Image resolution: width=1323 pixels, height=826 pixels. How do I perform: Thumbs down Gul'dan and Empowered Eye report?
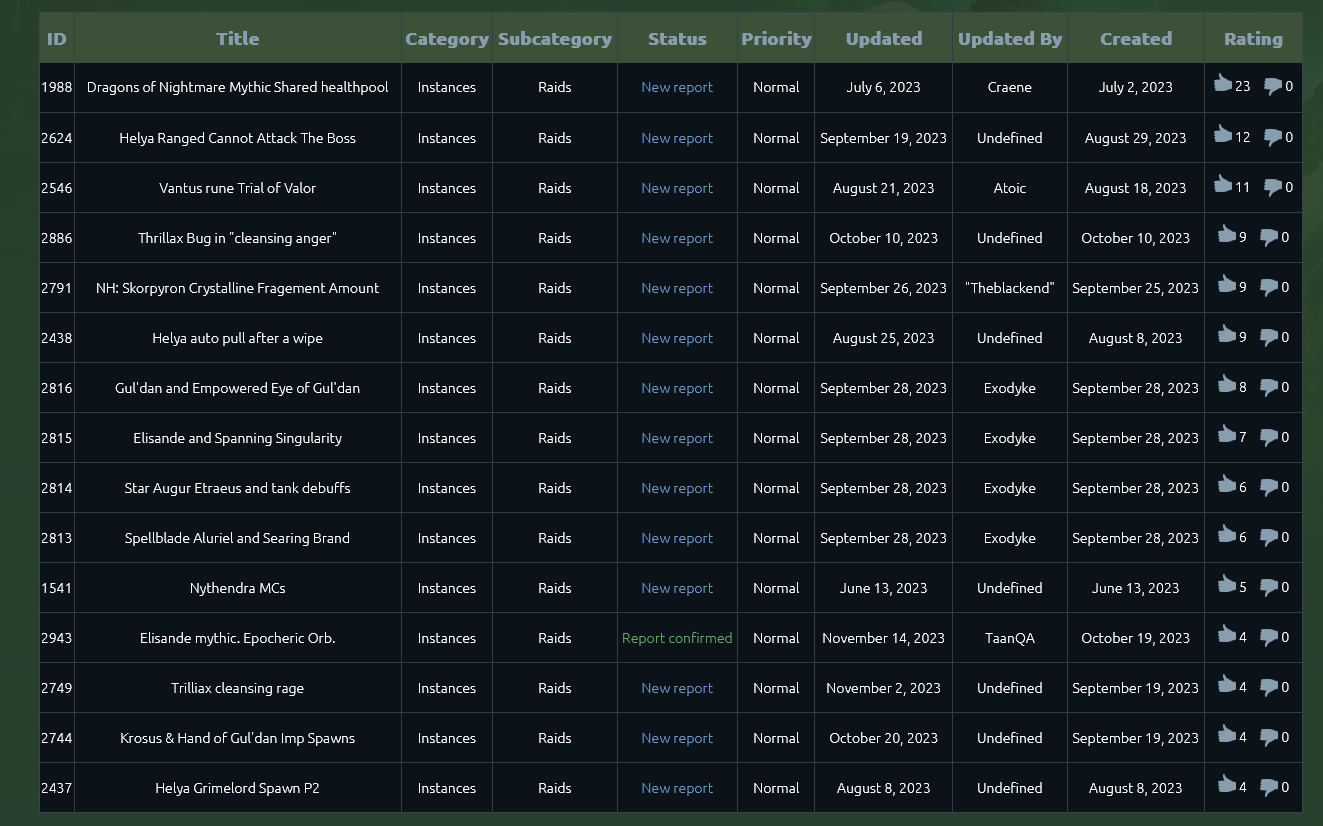tap(1268, 387)
